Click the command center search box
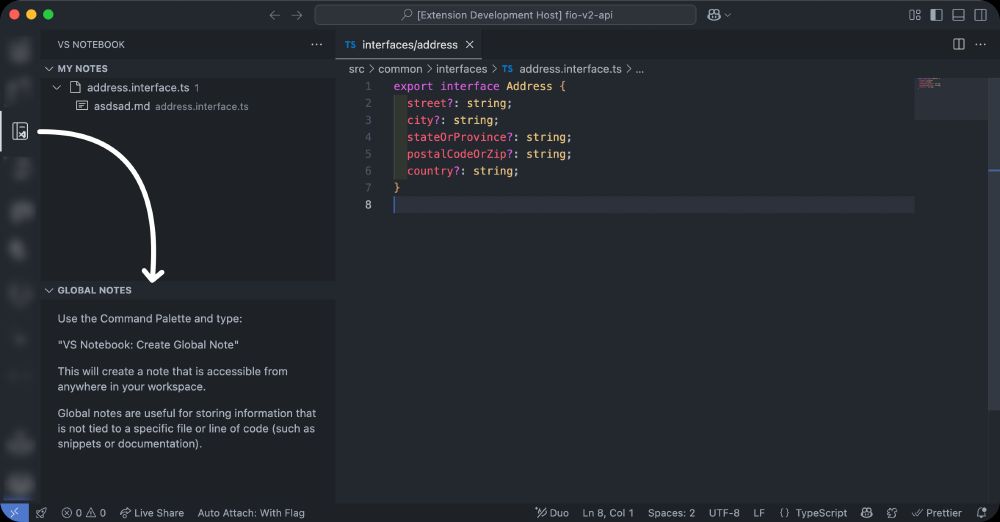This screenshot has height=522, width=1000. (505, 15)
